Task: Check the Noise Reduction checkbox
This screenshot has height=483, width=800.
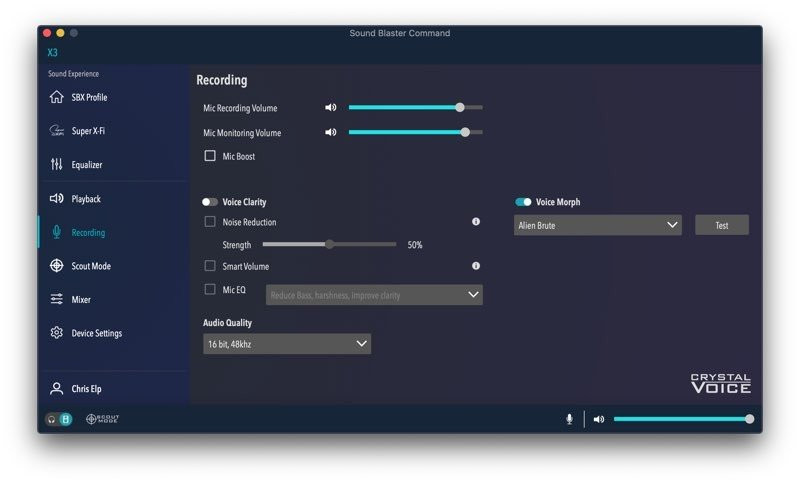Action: 210,222
